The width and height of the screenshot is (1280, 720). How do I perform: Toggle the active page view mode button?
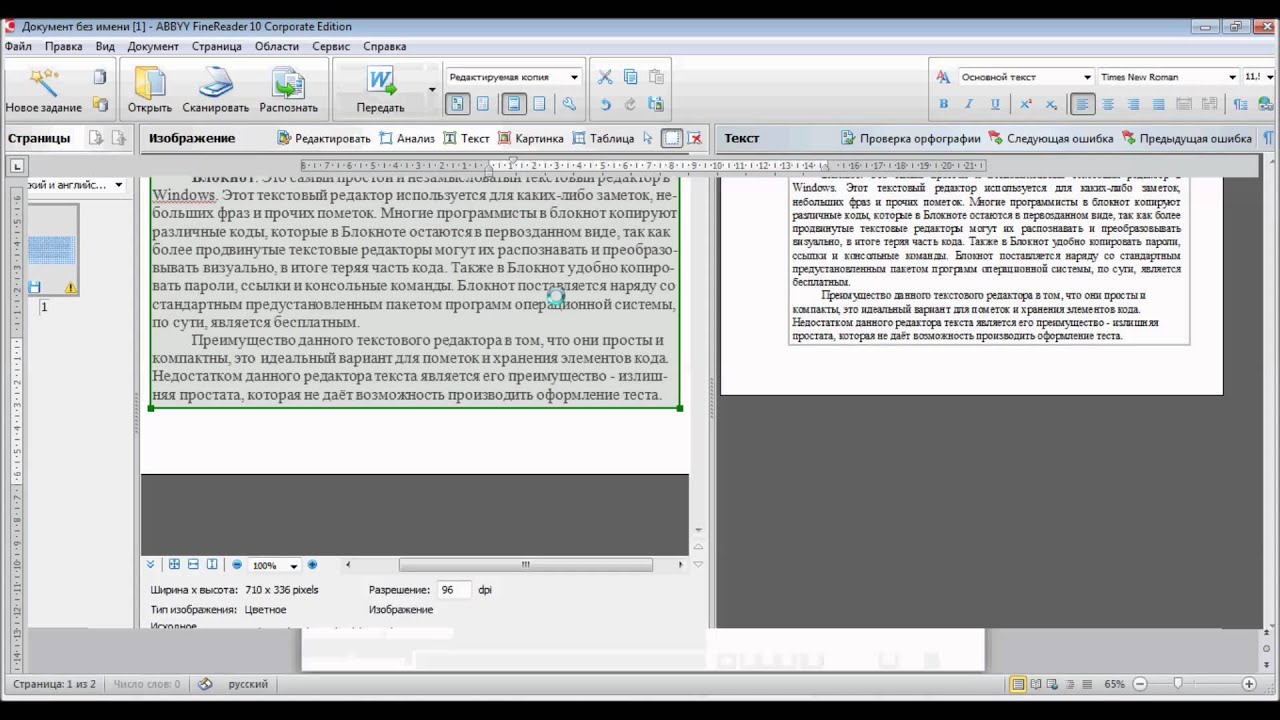[x=514, y=104]
